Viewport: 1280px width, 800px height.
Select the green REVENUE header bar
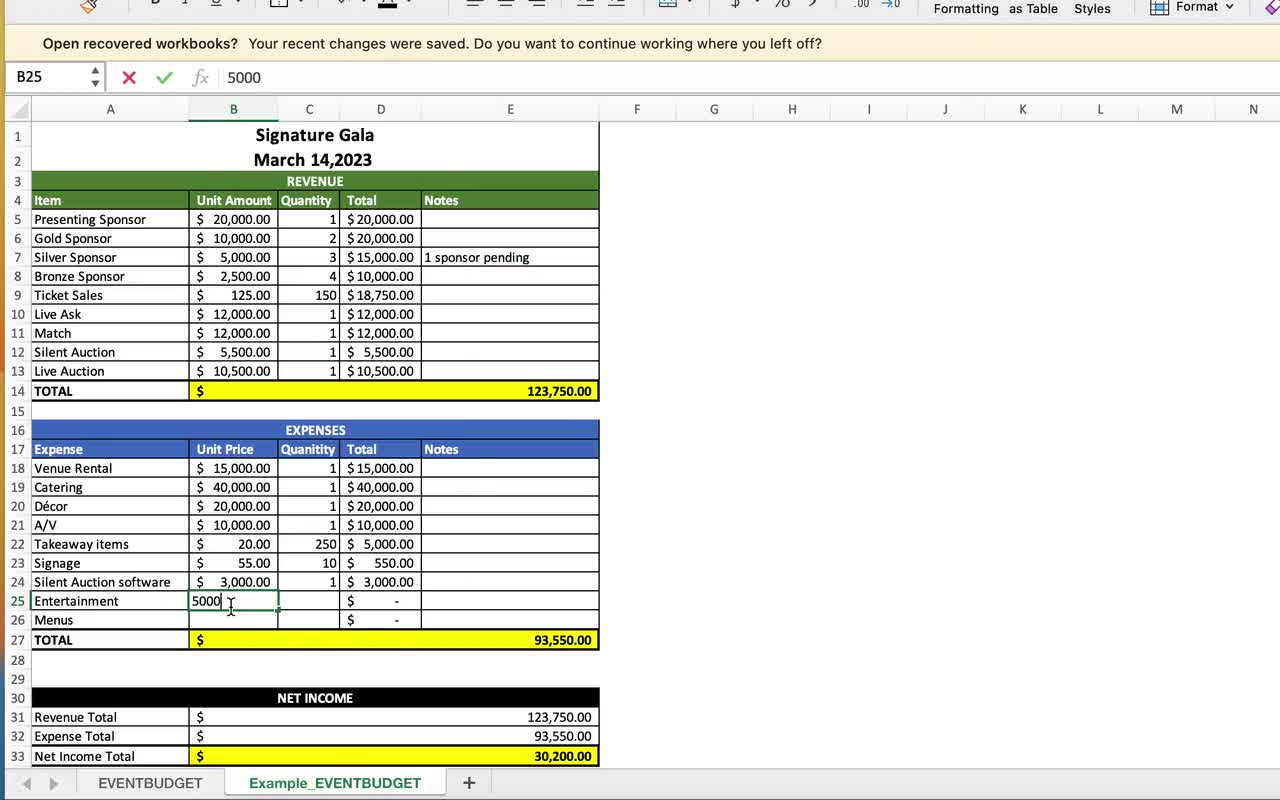315,181
